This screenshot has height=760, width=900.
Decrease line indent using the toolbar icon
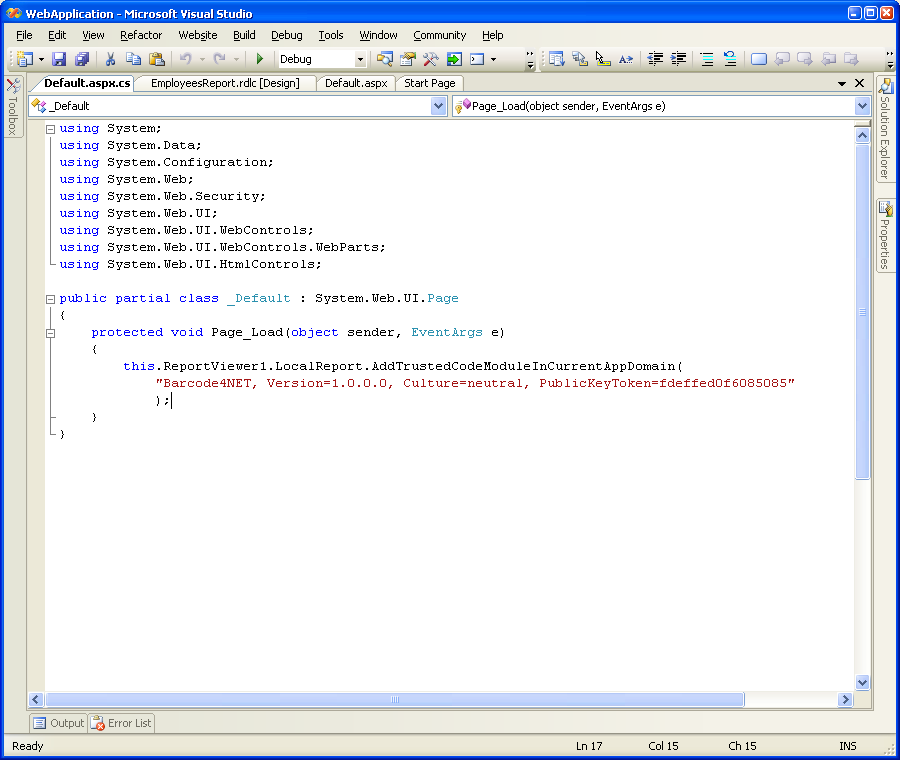(656, 60)
